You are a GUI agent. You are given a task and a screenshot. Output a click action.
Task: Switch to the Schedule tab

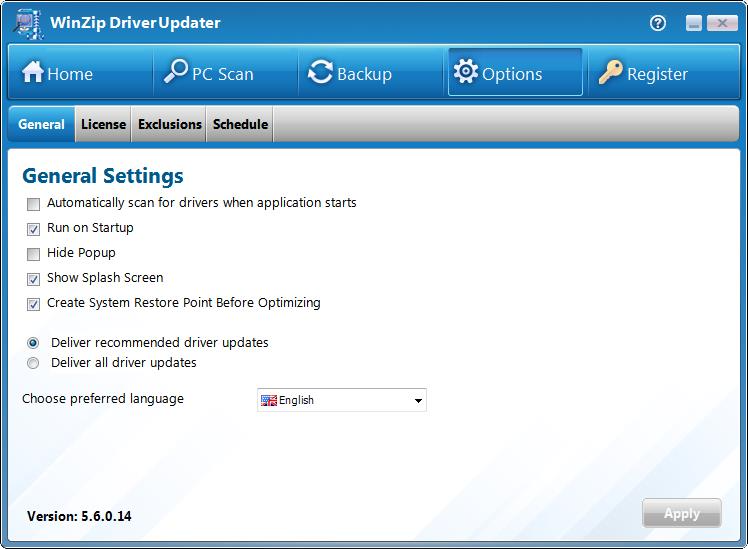[240, 124]
